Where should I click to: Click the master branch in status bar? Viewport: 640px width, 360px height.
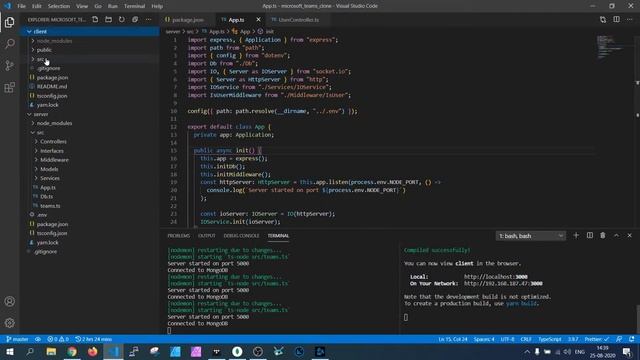17,339
